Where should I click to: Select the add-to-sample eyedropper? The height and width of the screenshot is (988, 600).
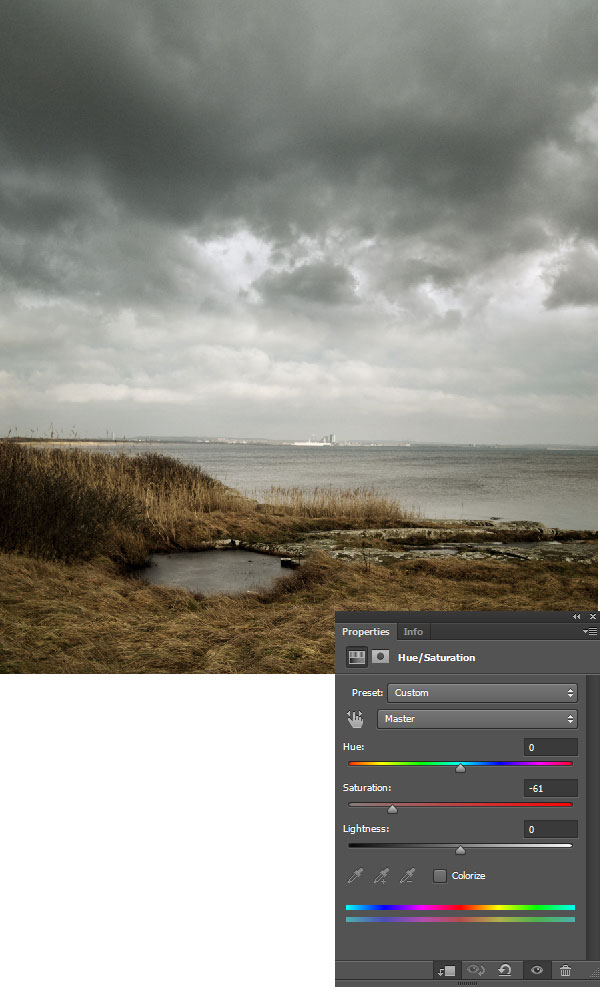381,876
